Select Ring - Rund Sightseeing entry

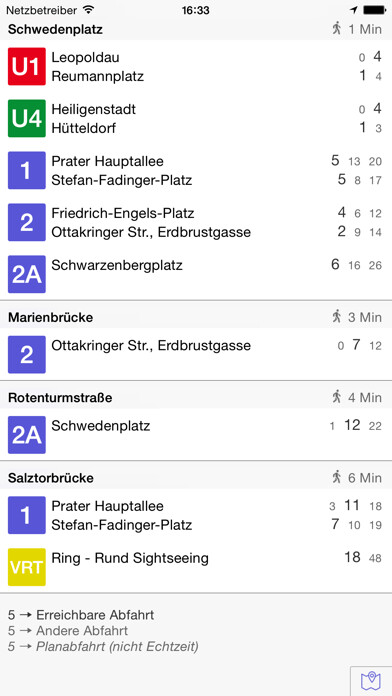217,558
